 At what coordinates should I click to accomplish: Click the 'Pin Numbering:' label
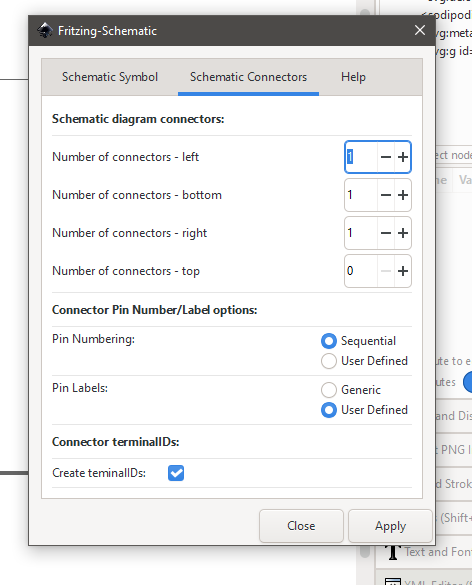point(93,339)
